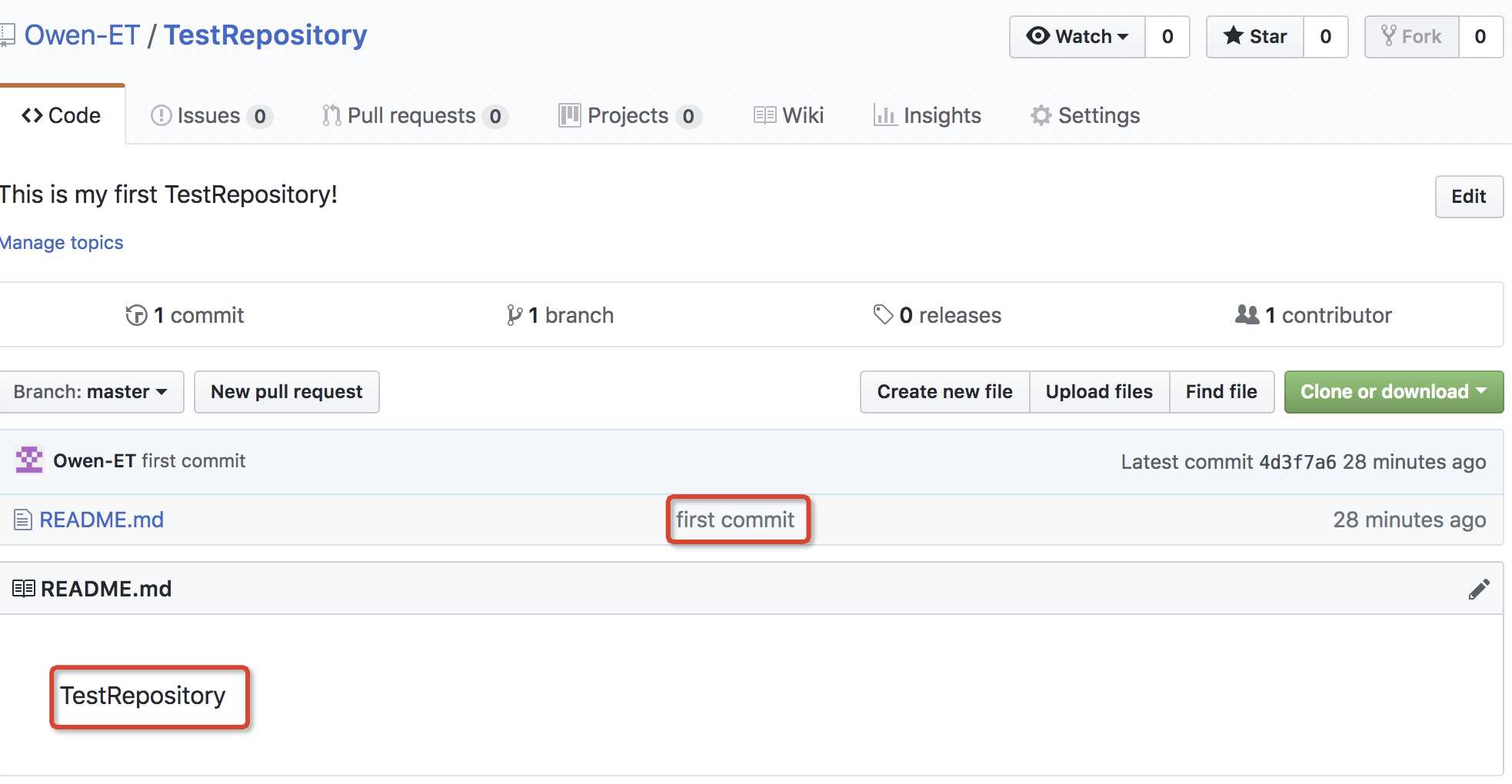Open the Settings tab
The image size is (1512, 784).
coord(1085,115)
